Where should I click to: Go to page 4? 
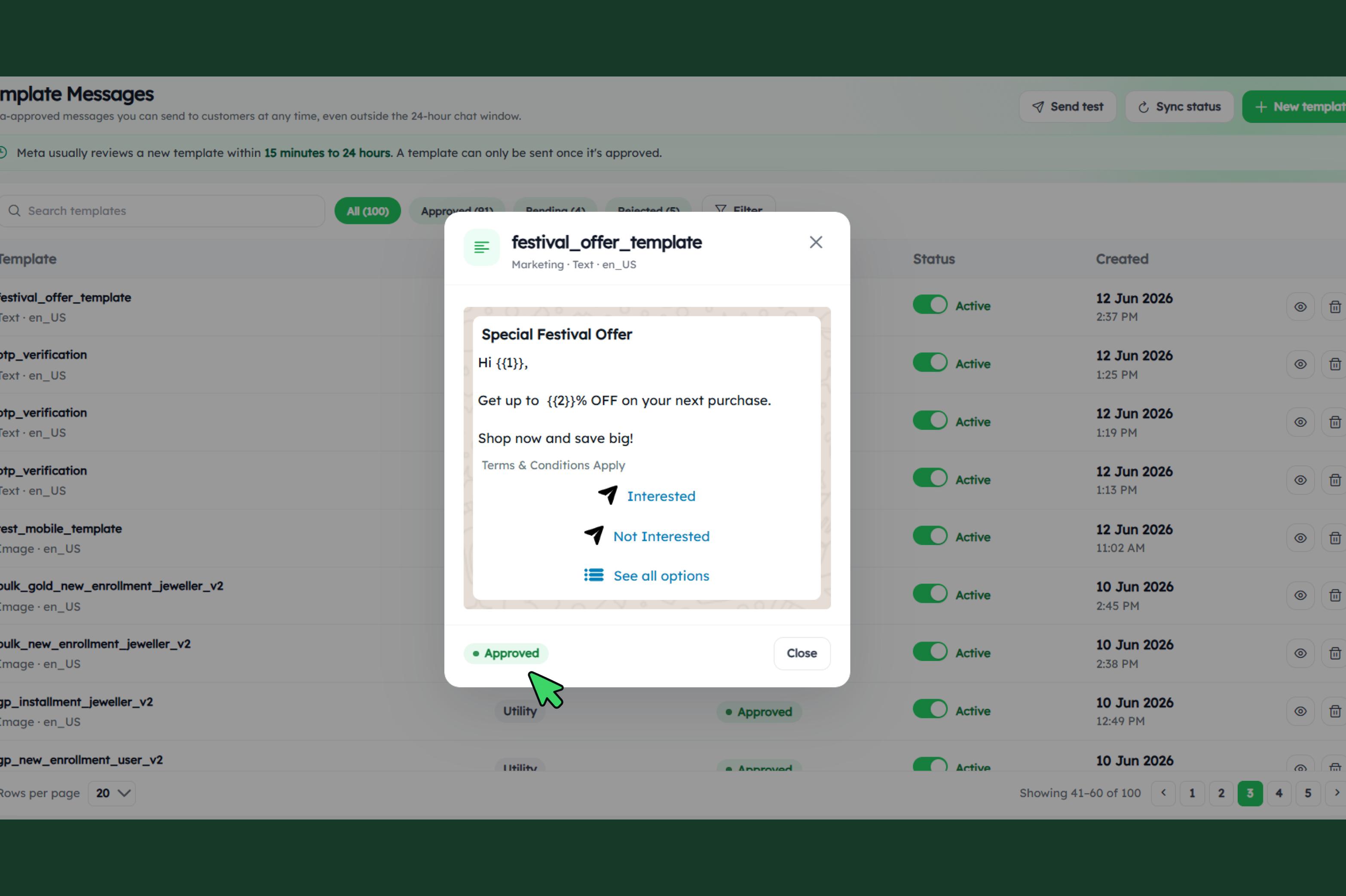[1279, 793]
